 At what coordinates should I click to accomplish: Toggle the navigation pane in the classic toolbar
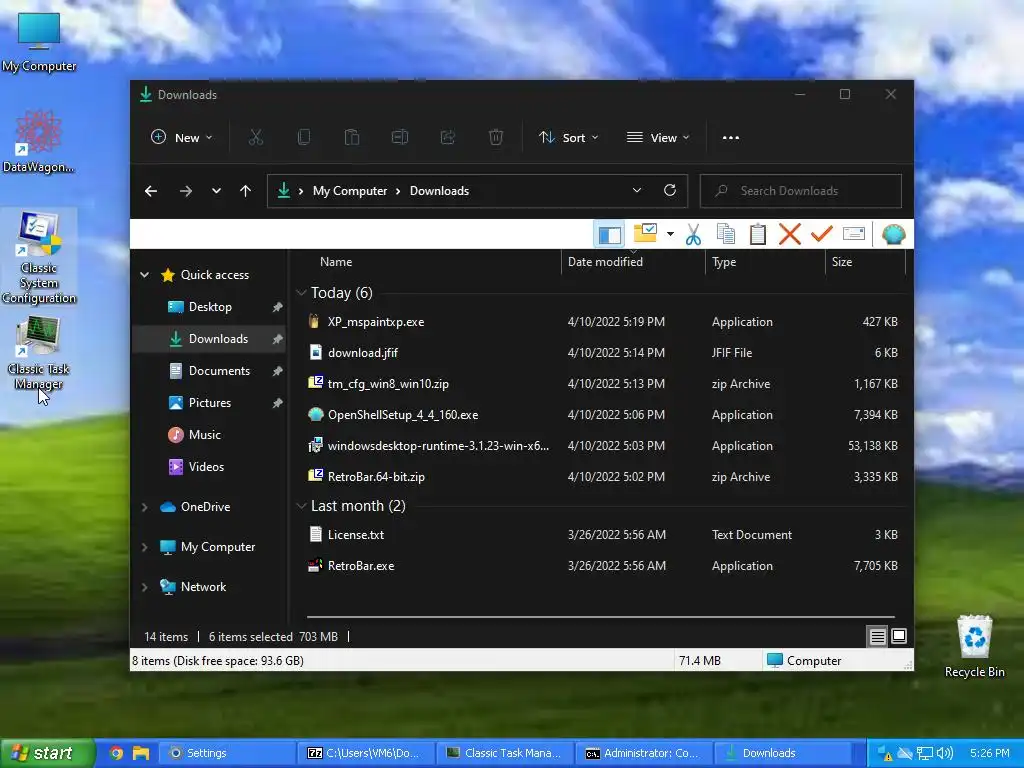tap(609, 234)
